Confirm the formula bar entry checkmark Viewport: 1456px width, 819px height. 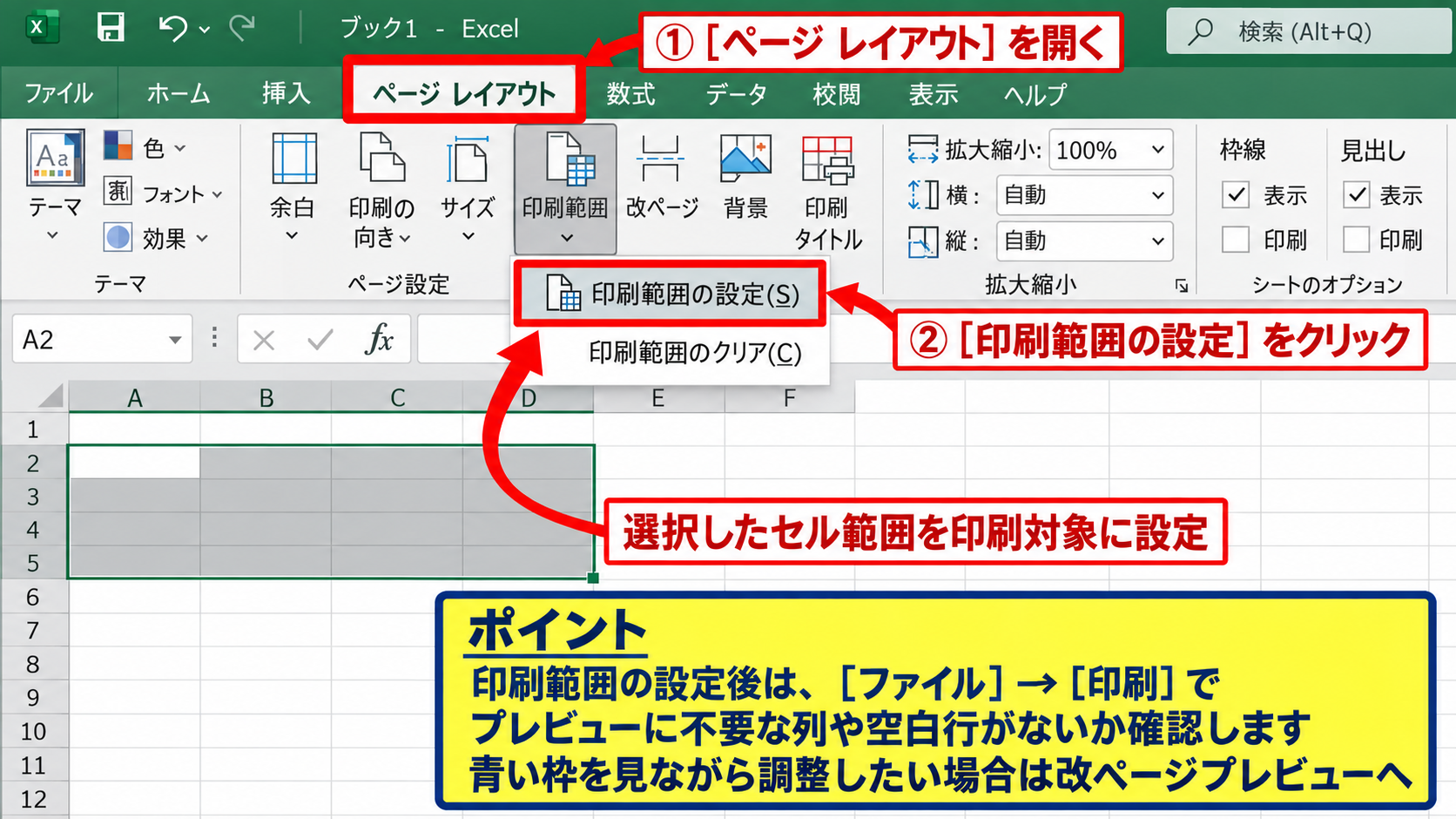320,340
